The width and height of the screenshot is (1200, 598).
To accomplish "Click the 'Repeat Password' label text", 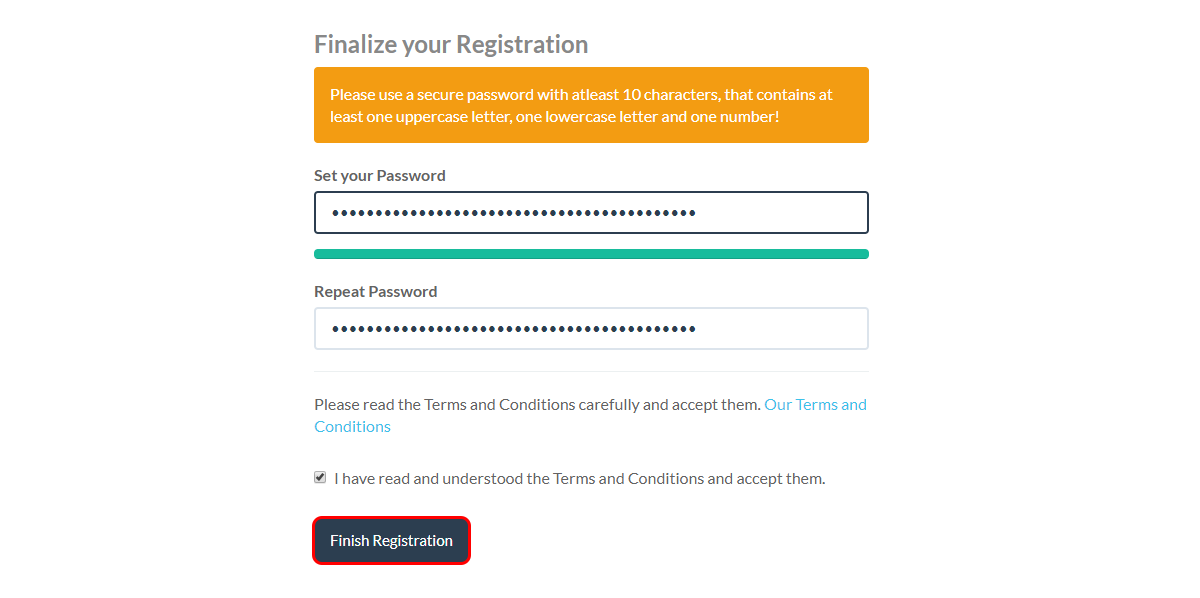I will [x=375, y=291].
